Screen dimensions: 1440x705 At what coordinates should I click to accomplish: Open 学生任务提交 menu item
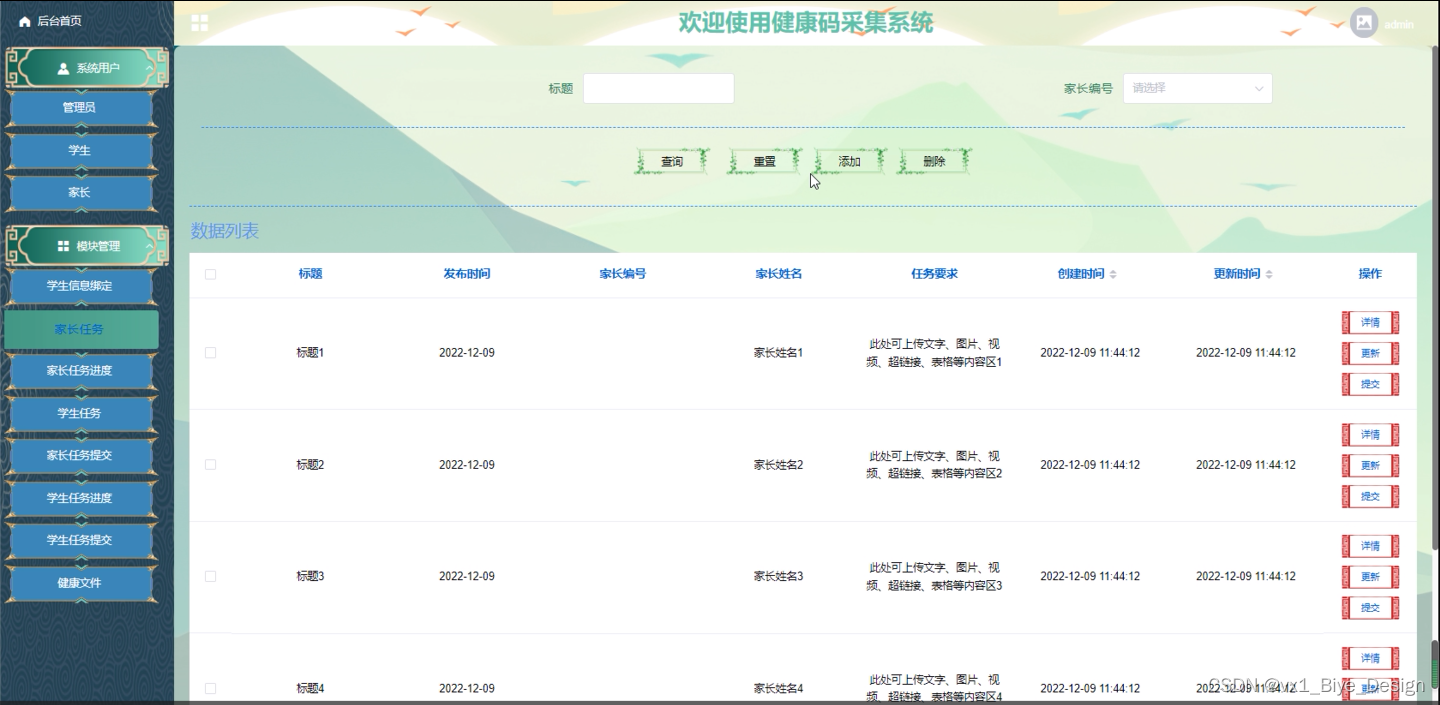(x=80, y=540)
